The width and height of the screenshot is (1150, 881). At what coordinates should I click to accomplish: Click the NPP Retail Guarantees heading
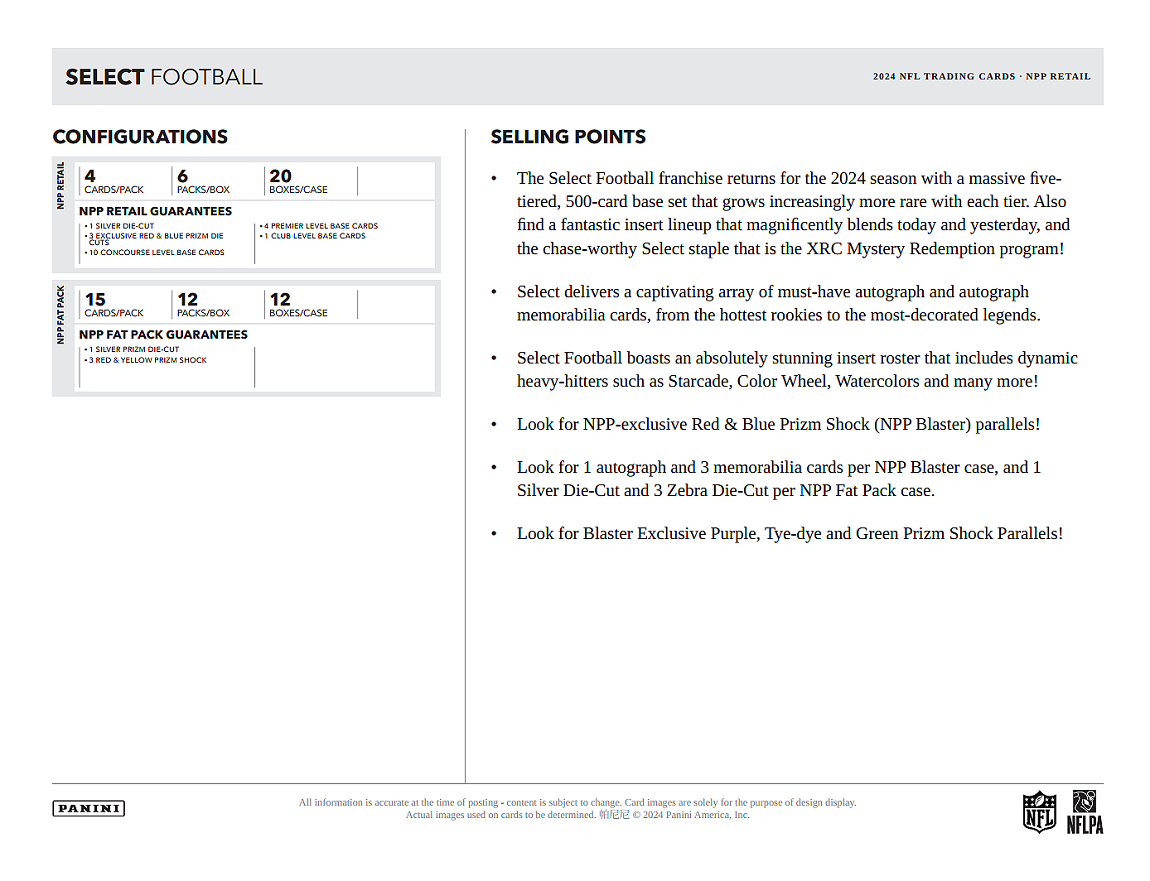click(155, 211)
